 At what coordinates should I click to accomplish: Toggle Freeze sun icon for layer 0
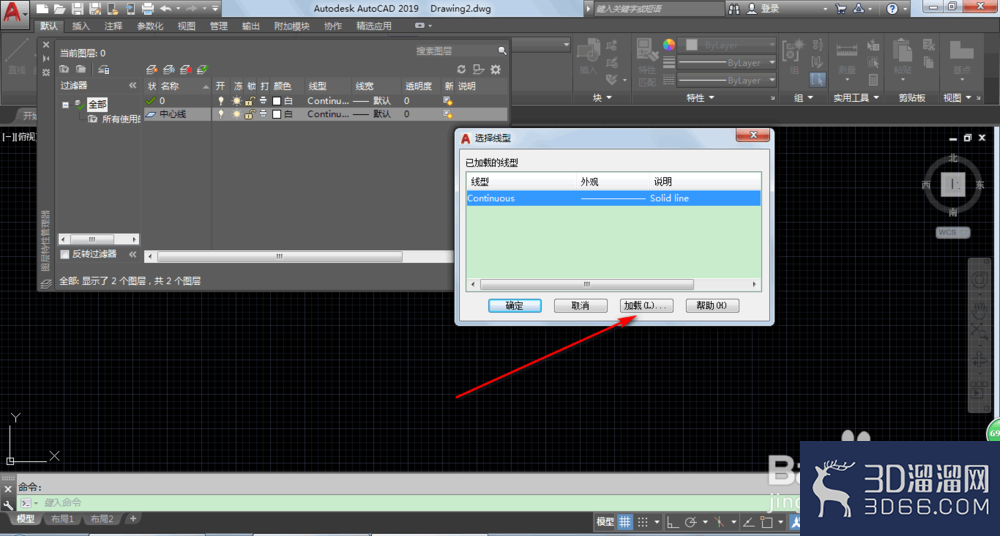point(237,101)
